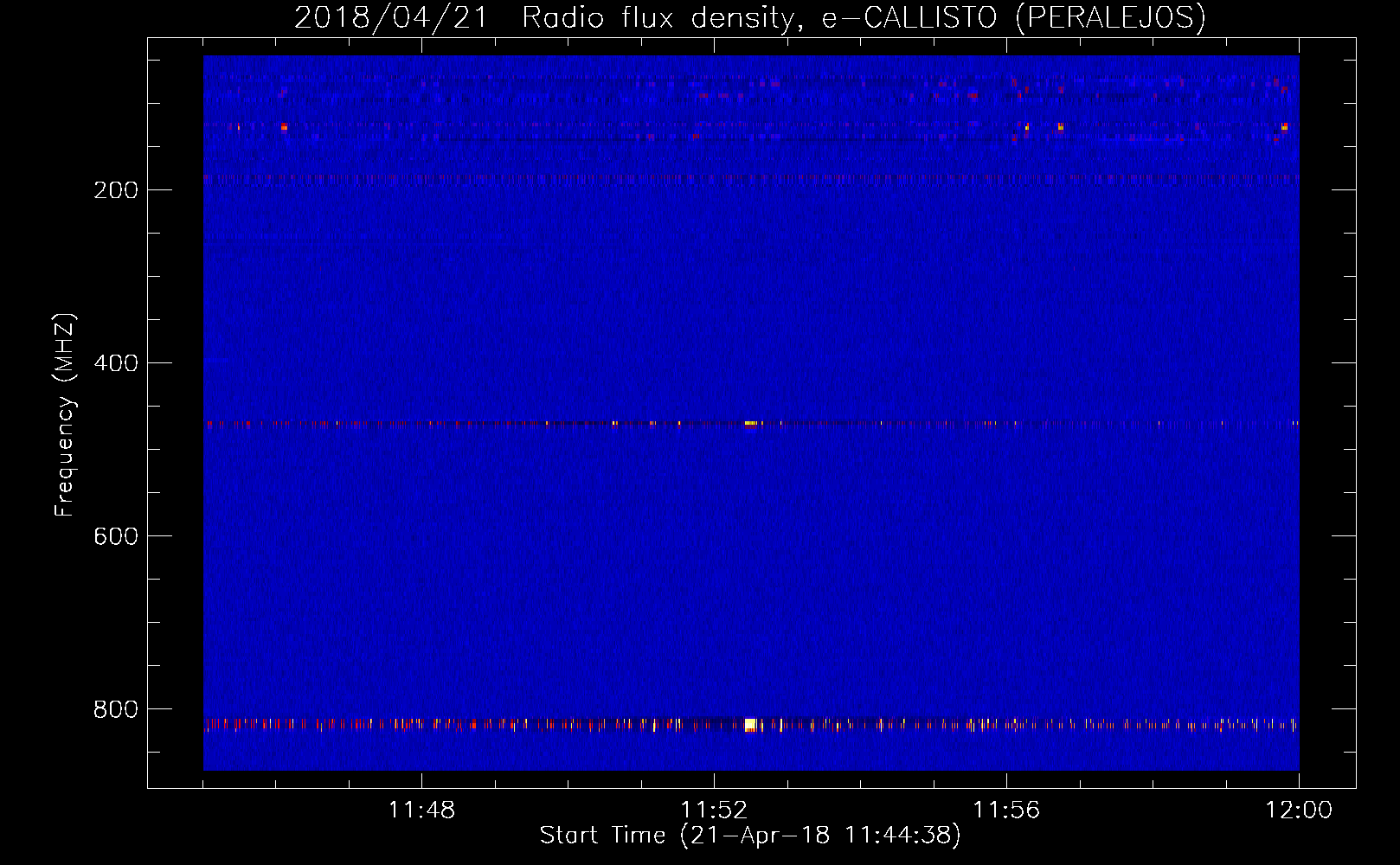Click the 'Frequency (MHZ)' vertical axis label
Screen dimensions: 1400x865
65,415
